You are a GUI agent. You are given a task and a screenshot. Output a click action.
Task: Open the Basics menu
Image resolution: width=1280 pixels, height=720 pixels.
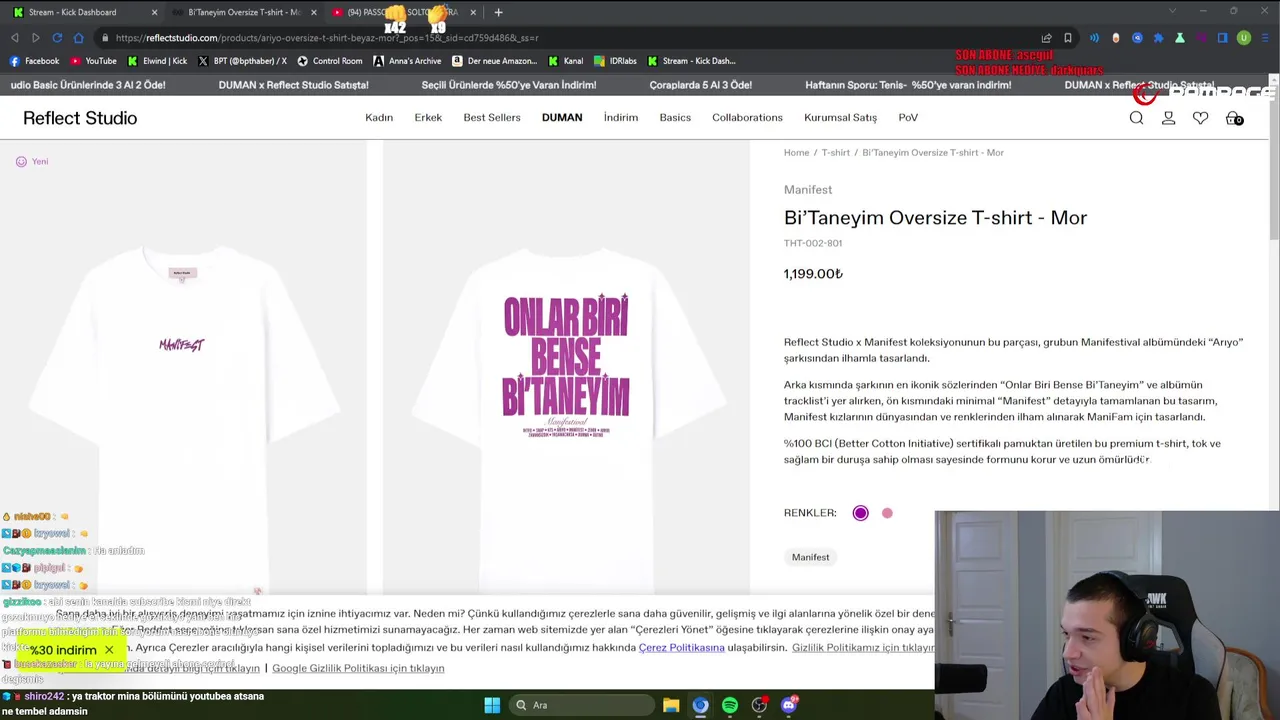[675, 117]
